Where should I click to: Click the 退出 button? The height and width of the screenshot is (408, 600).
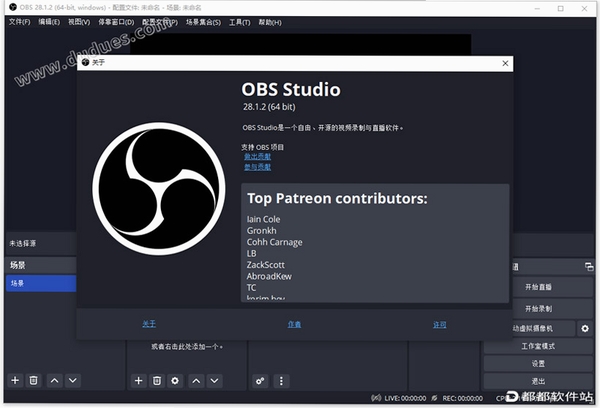pos(538,381)
